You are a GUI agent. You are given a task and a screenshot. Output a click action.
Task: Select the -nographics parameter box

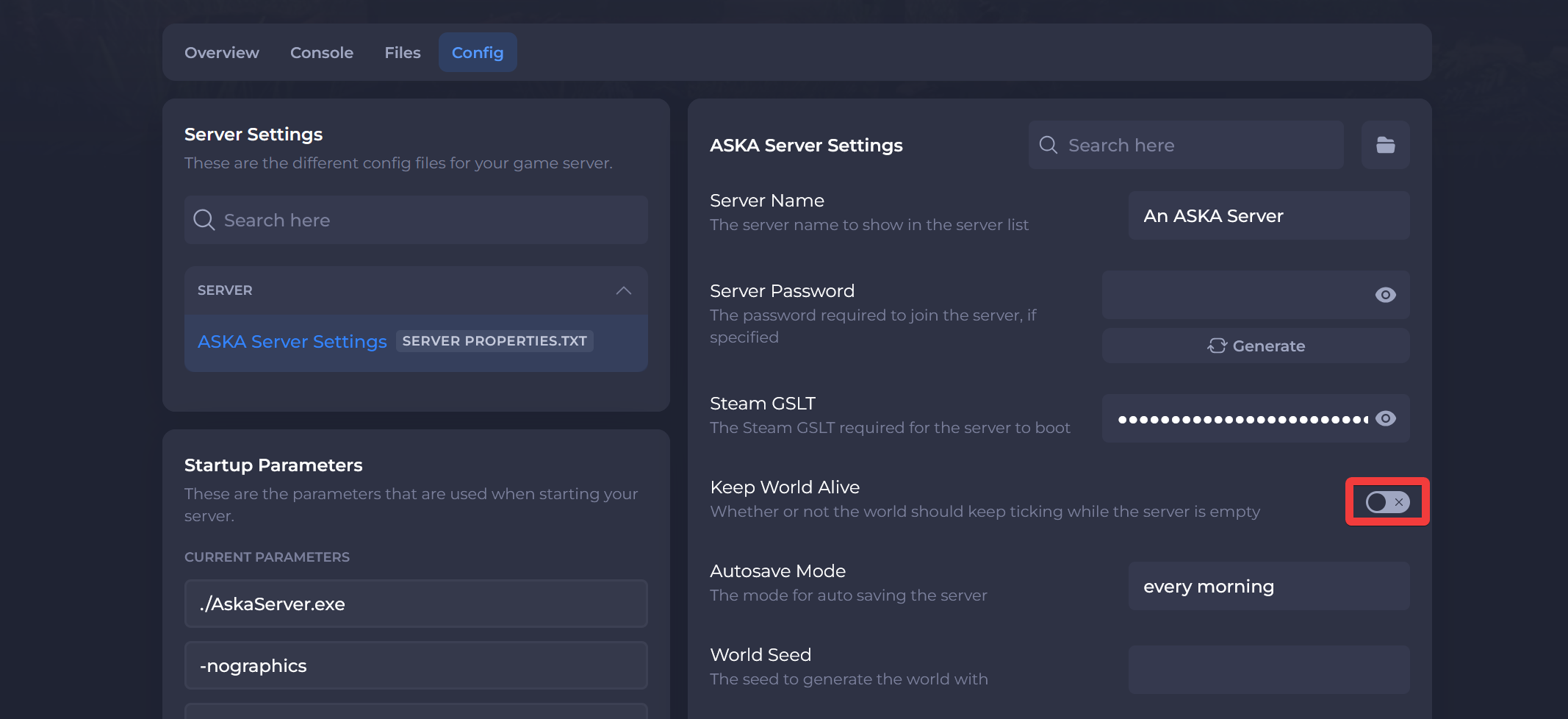[416, 665]
